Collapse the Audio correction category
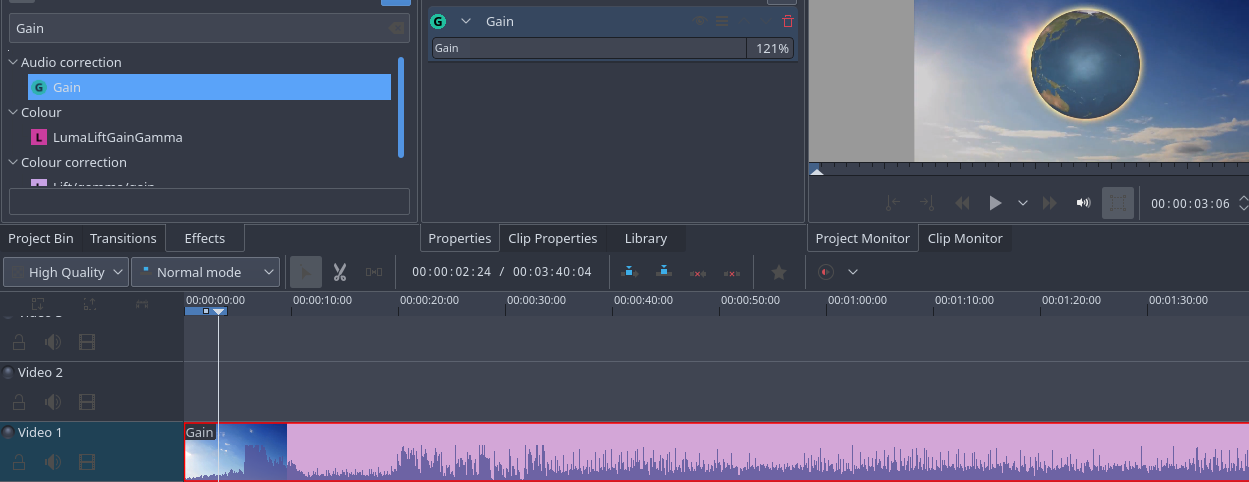The image size is (1249, 482). (x=13, y=62)
